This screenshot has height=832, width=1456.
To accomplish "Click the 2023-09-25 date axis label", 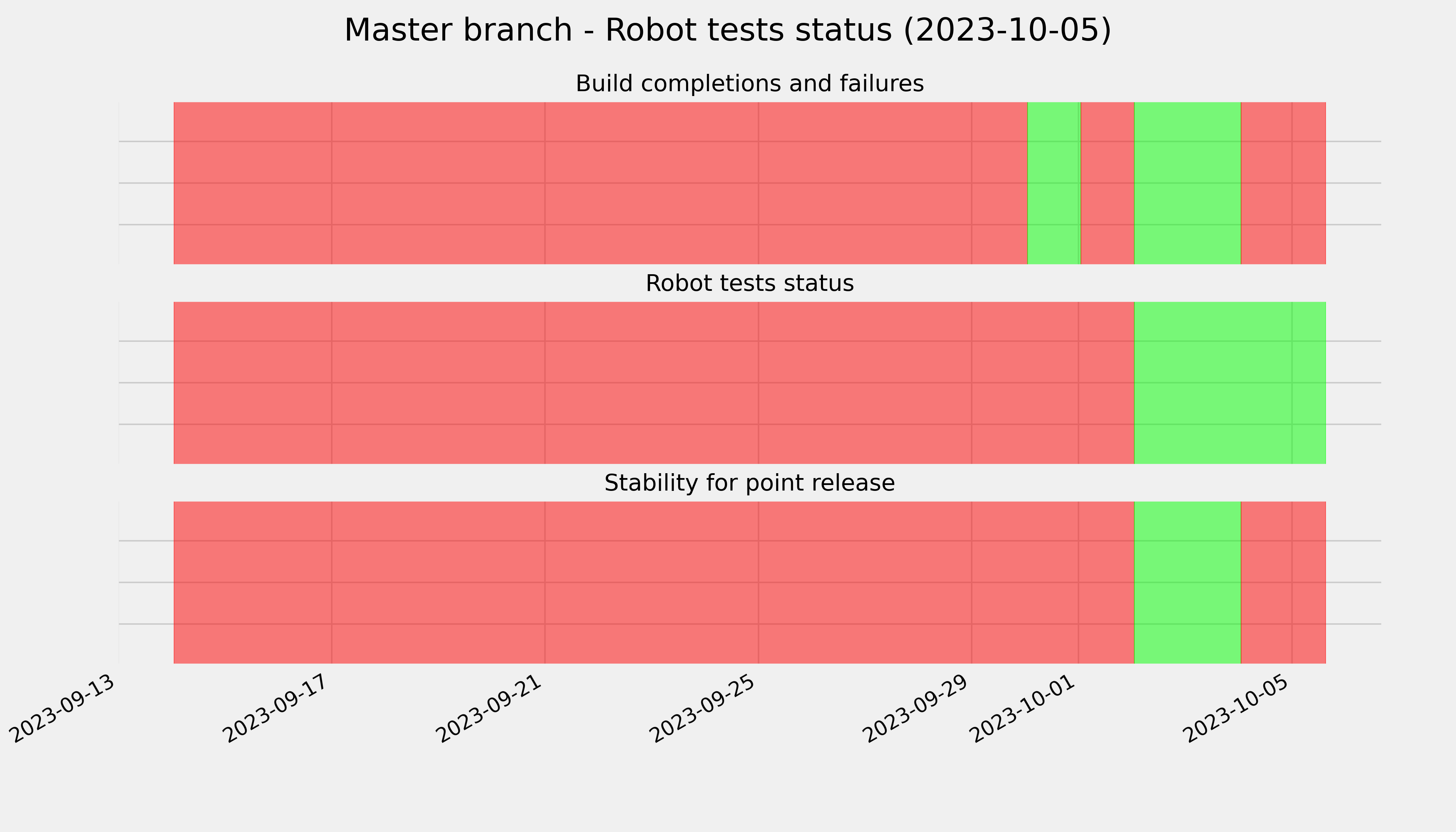I will (704, 709).
